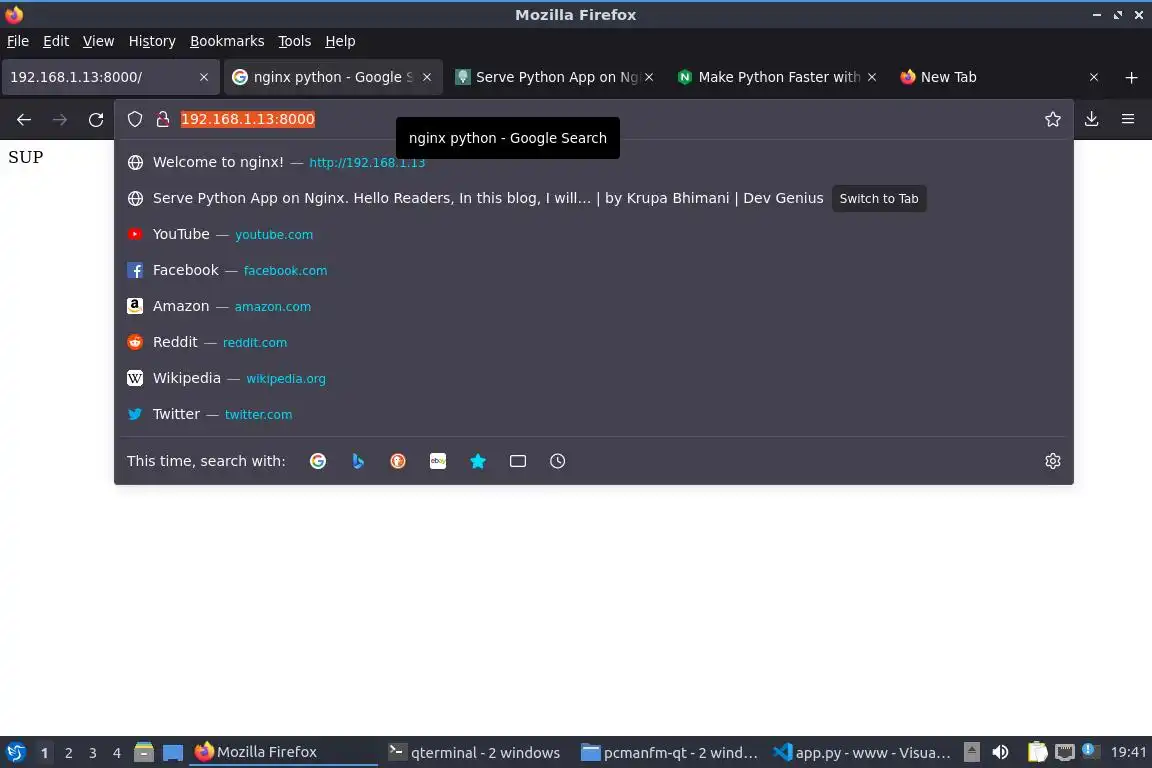The image size is (1152, 768).
Task: Open a new tab with the plus button
Action: point(1131,77)
